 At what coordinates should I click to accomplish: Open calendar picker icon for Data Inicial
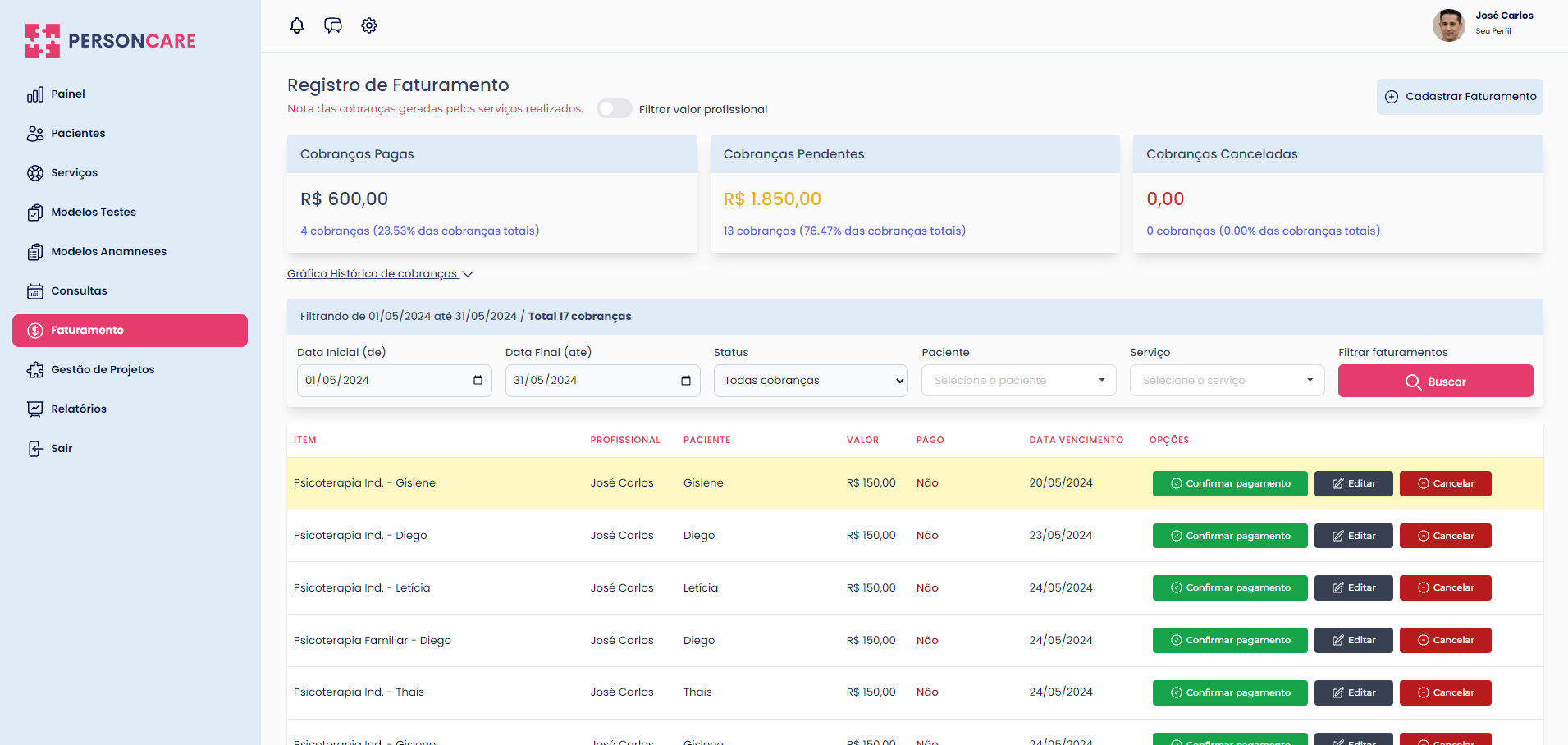click(478, 380)
